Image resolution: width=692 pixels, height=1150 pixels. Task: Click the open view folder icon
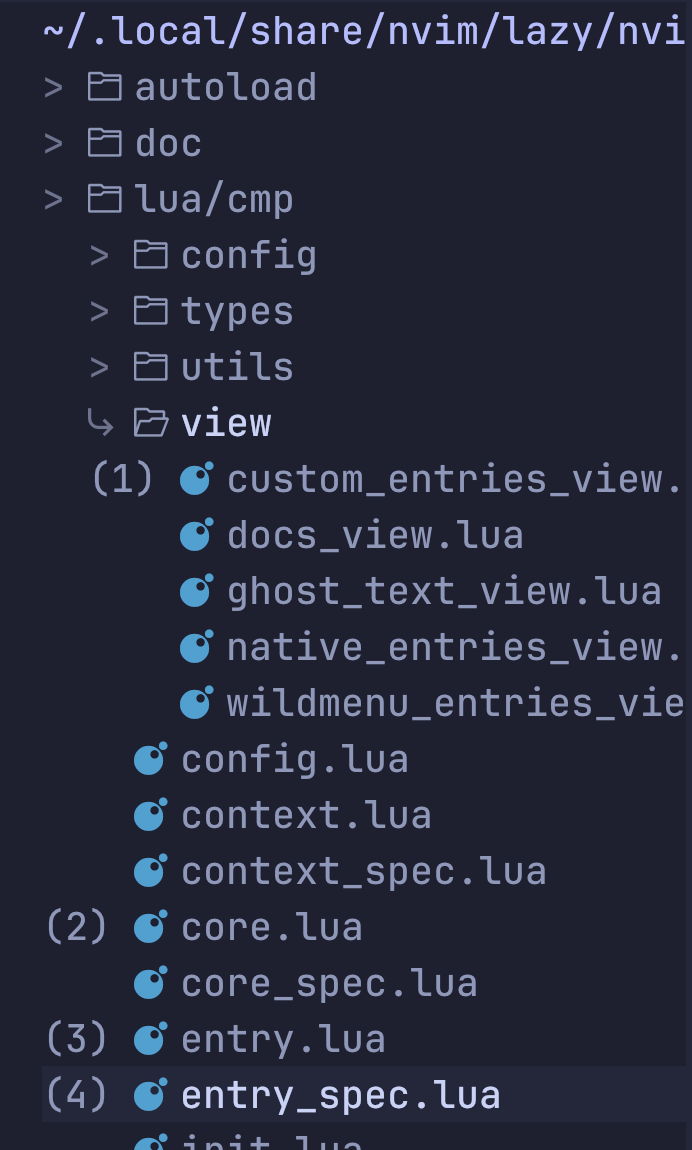tap(151, 423)
